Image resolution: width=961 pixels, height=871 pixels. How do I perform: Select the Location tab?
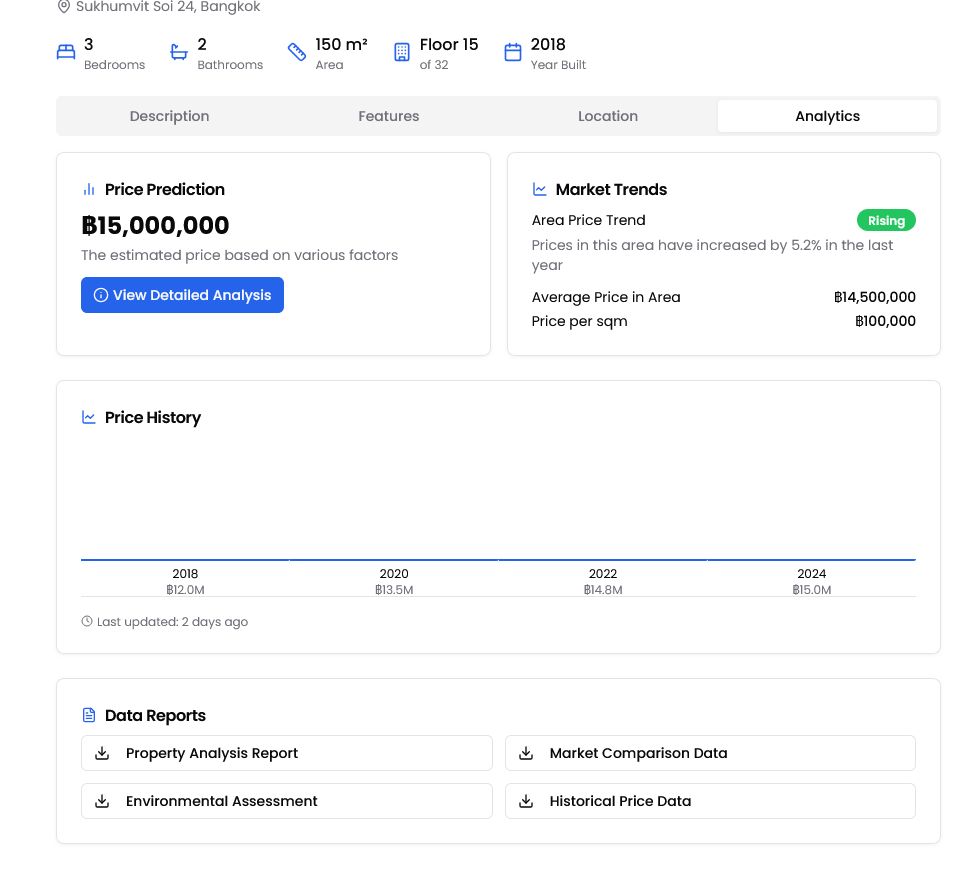point(607,116)
